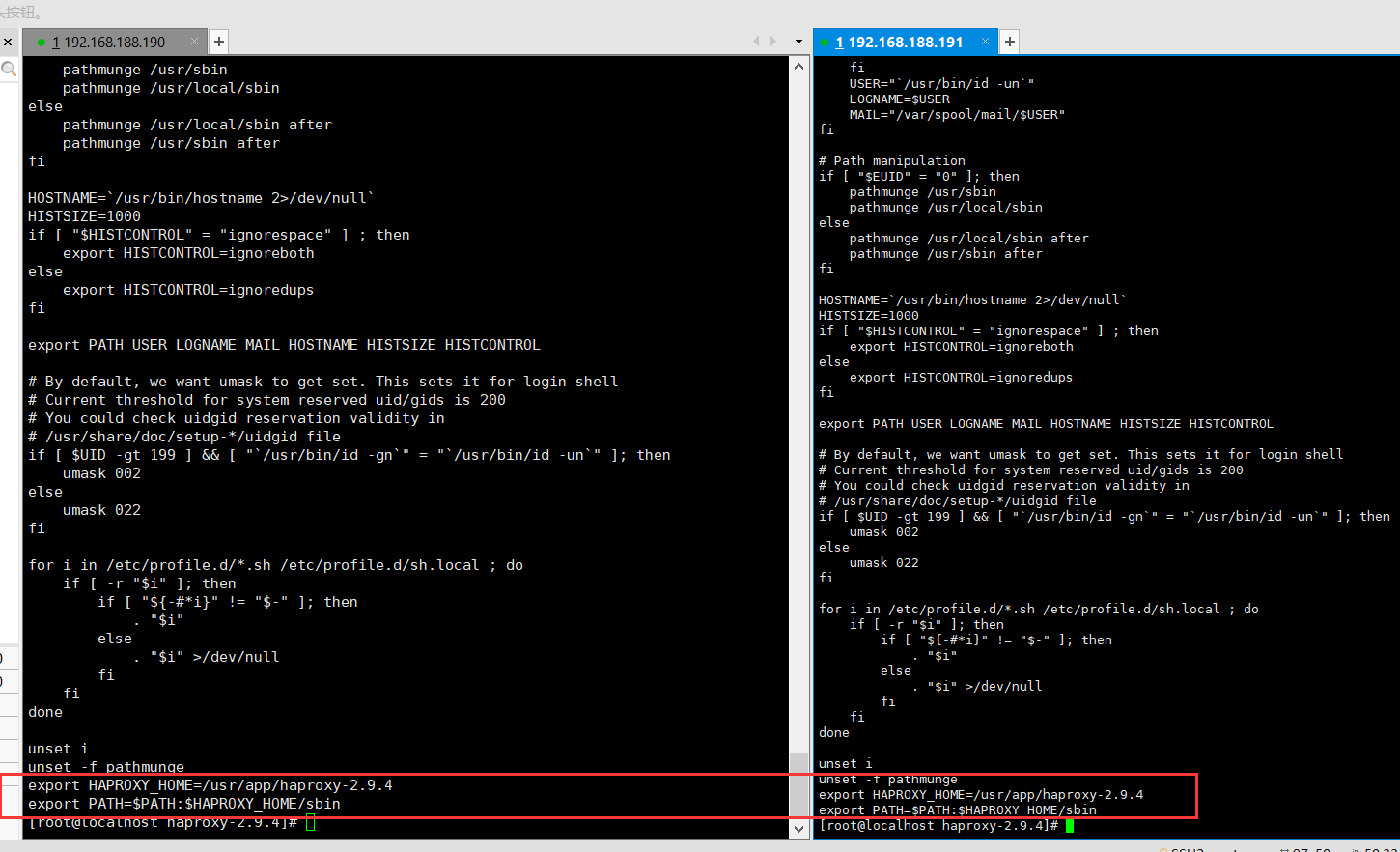Click "MAIL="/var/spool/mail/$USER"" in right terminal
This screenshot has height=852, width=1400.
(x=958, y=115)
